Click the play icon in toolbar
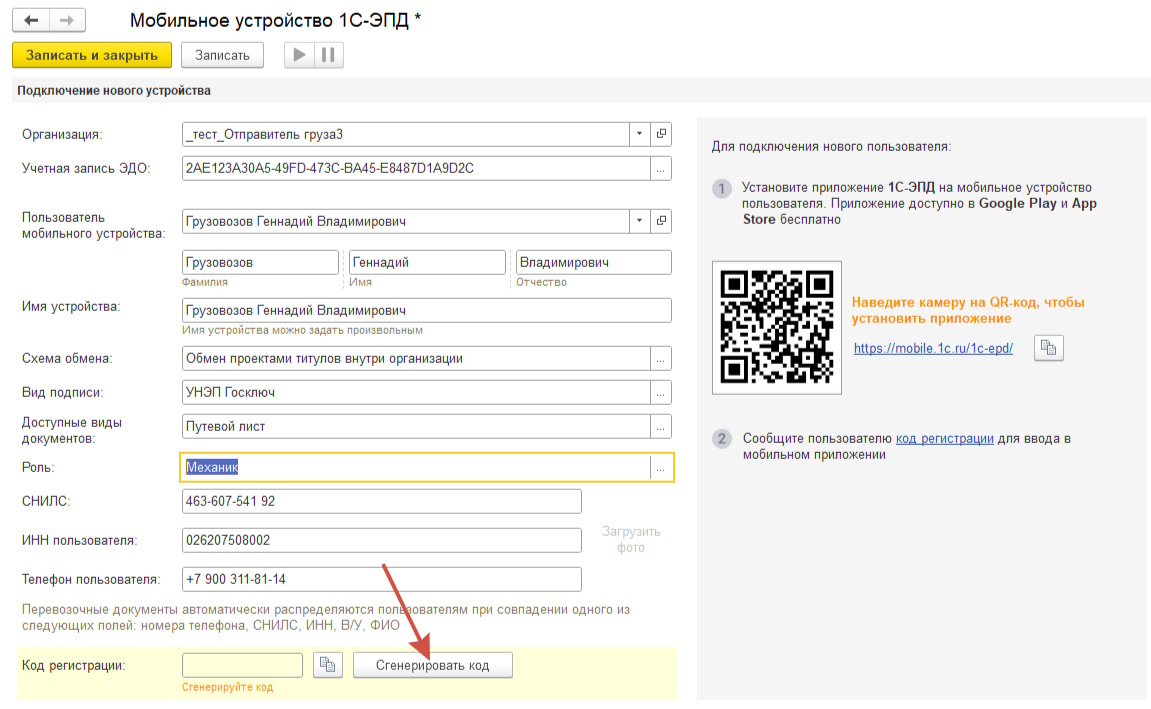This screenshot has width=1151, height=709. click(x=299, y=55)
